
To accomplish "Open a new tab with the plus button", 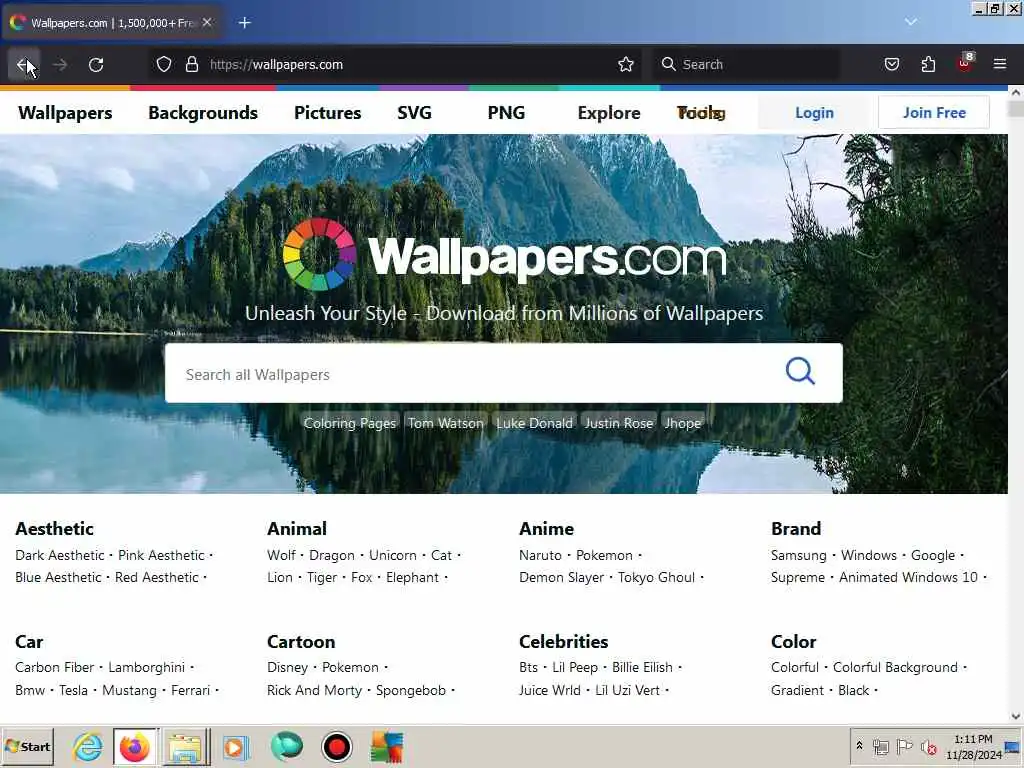I will pyautogui.click(x=244, y=23).
